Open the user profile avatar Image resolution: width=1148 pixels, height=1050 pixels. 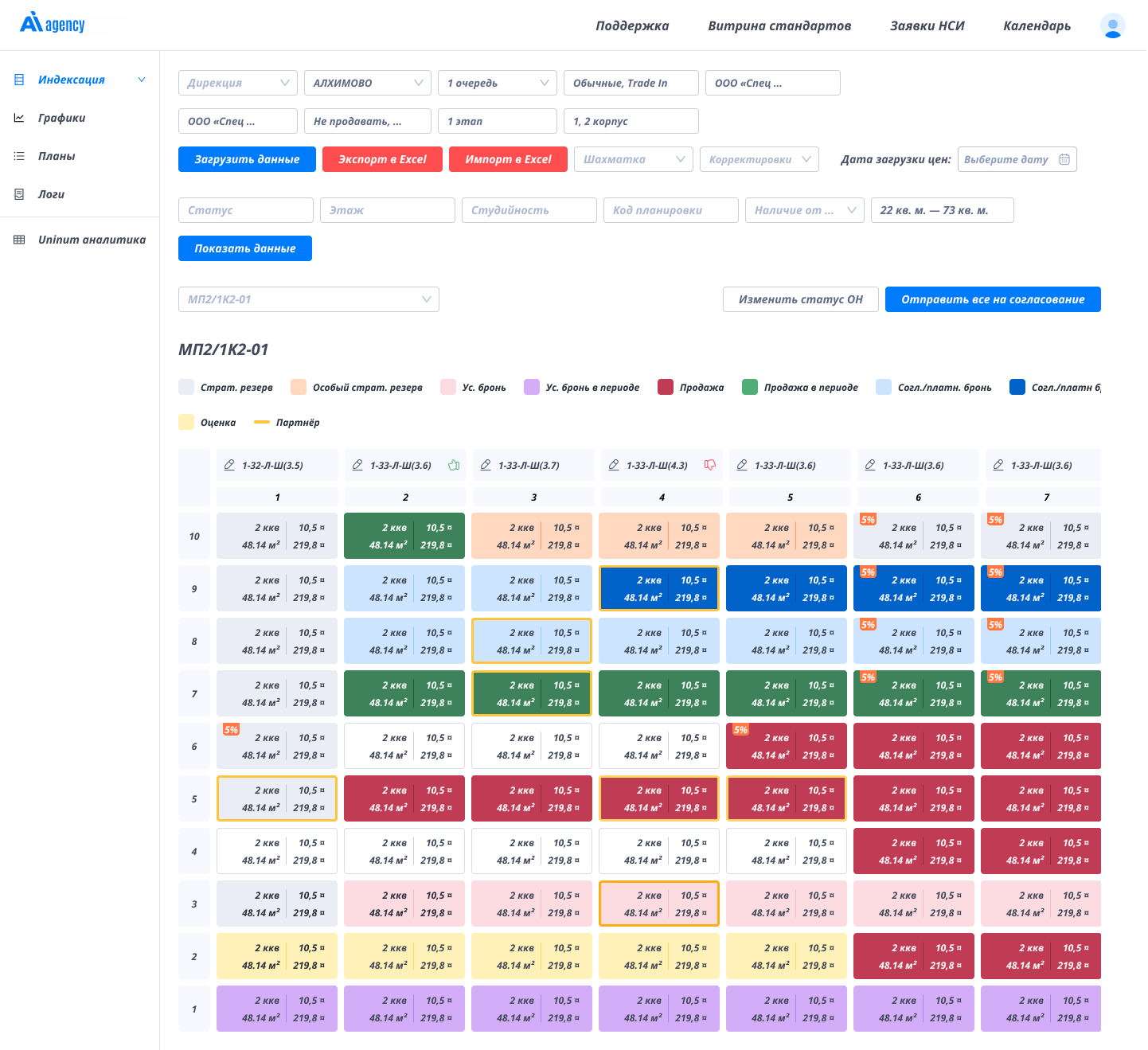coord(1112,25)
